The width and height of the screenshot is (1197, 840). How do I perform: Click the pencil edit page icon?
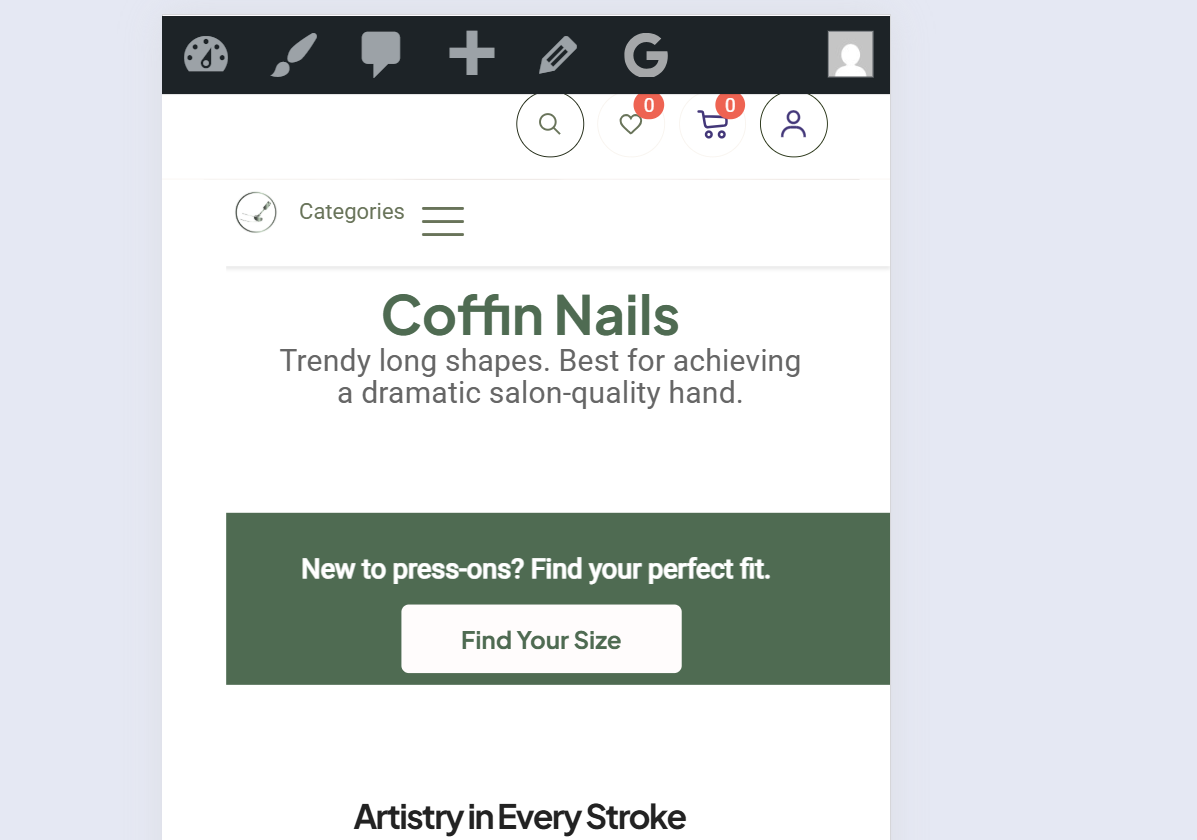coord(558,55)
